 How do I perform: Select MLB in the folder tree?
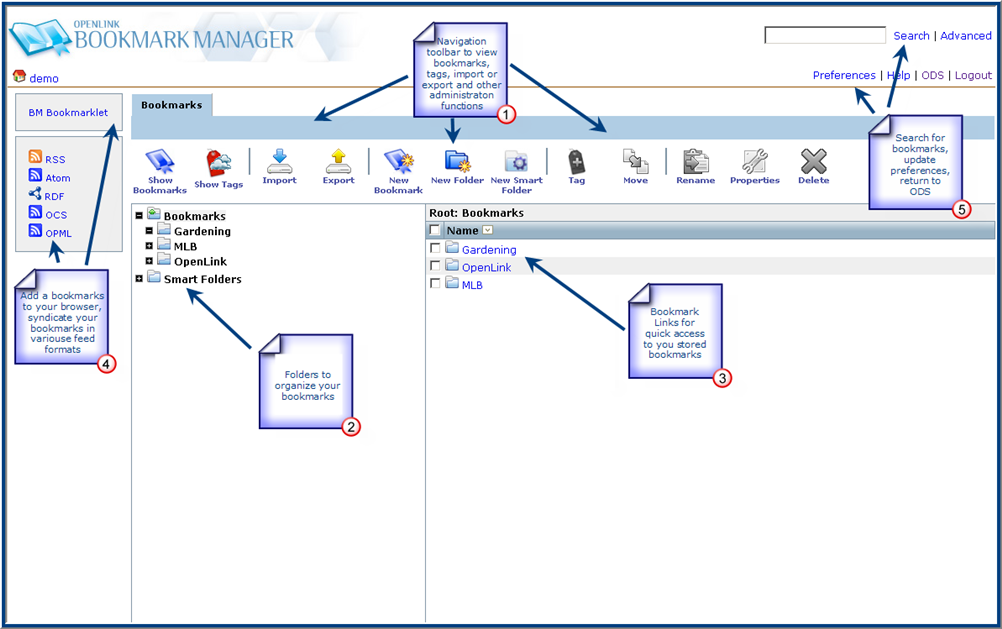(185, 246)
